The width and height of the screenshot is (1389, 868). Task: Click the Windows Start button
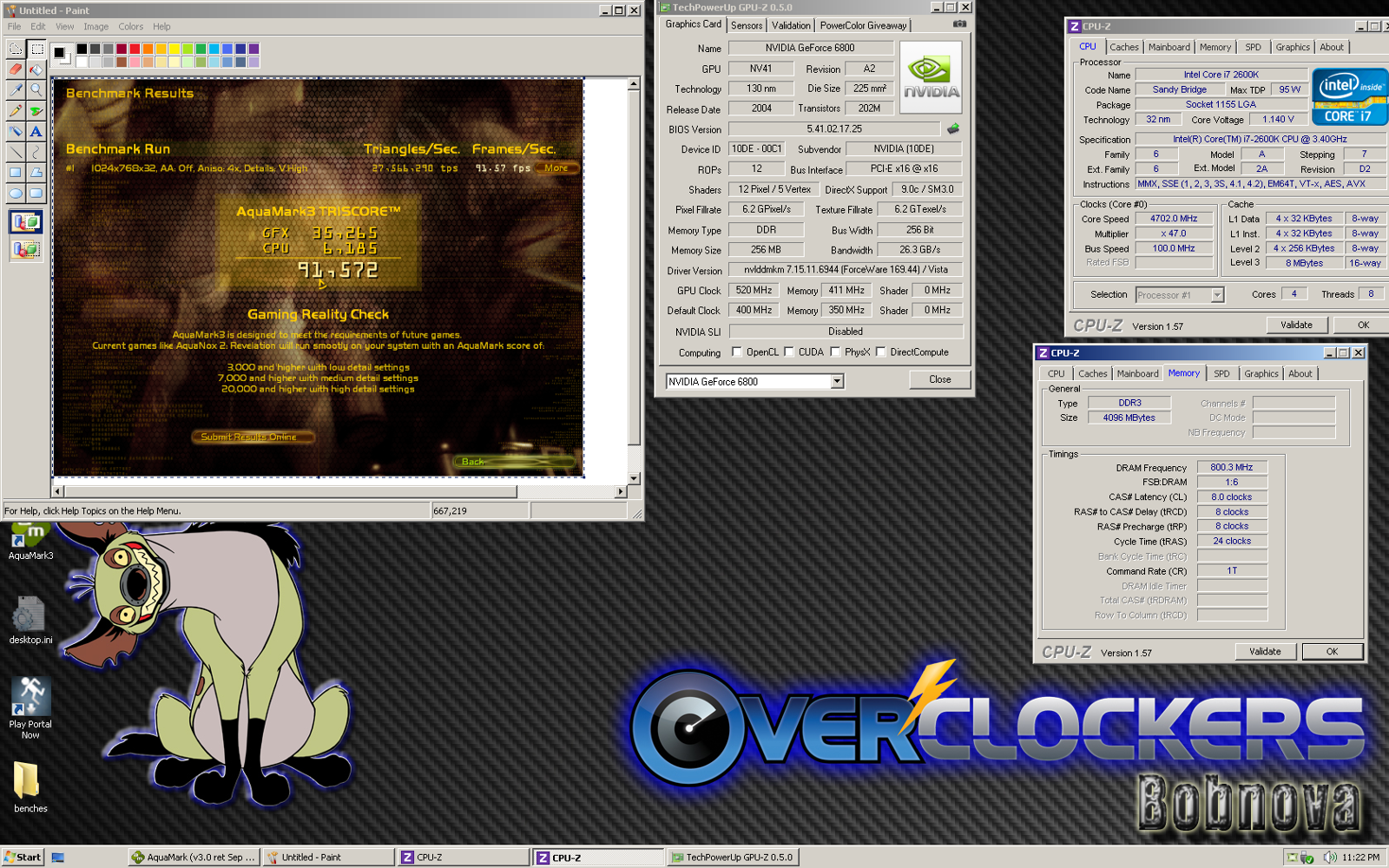coord(23,858)
